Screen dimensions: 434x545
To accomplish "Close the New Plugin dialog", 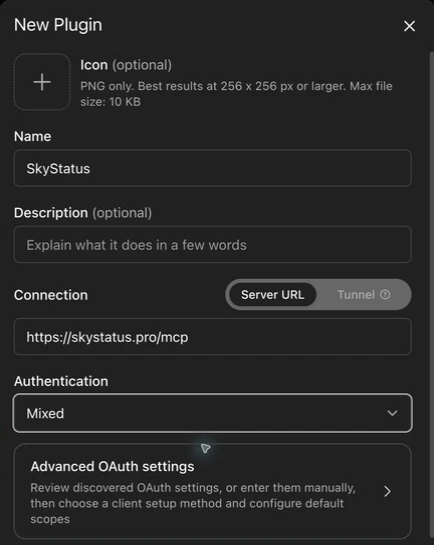I will point(409,26).
